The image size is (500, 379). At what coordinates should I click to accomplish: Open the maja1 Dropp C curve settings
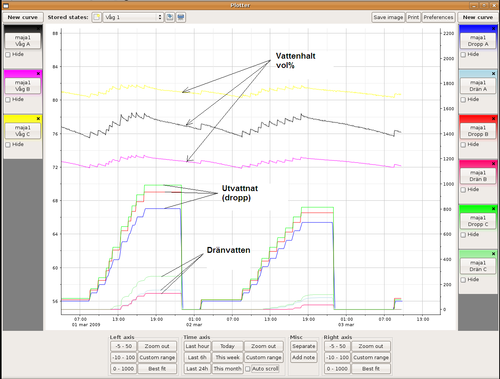478,221
